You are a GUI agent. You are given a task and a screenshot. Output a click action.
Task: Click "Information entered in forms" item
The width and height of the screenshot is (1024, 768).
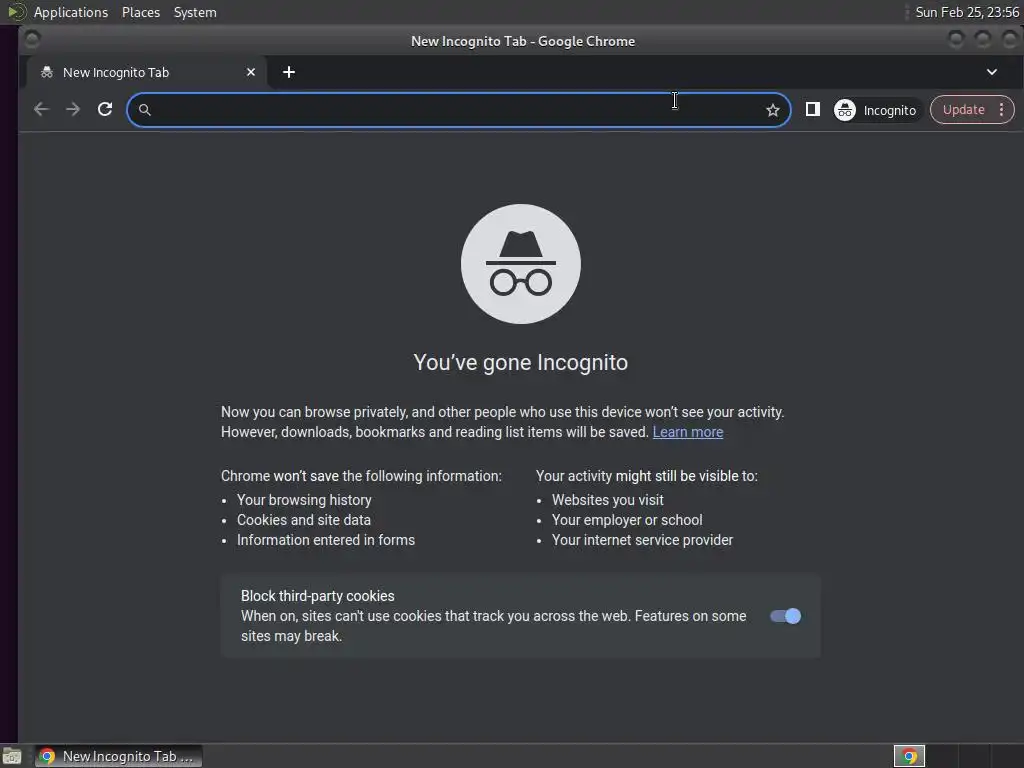click(x=326, y=540)
